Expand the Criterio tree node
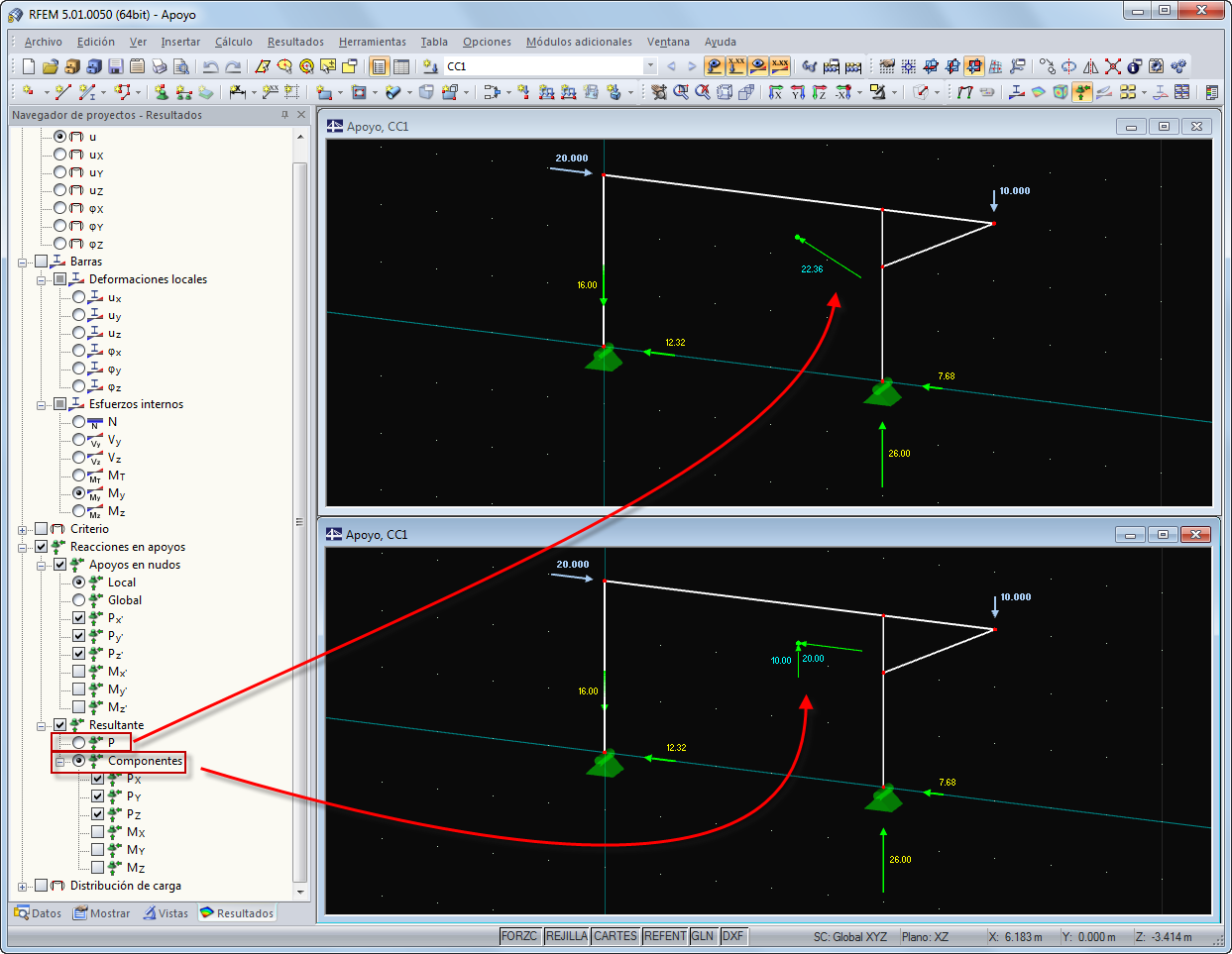This screenshot has height=954, width=1232. click(23, 530)
